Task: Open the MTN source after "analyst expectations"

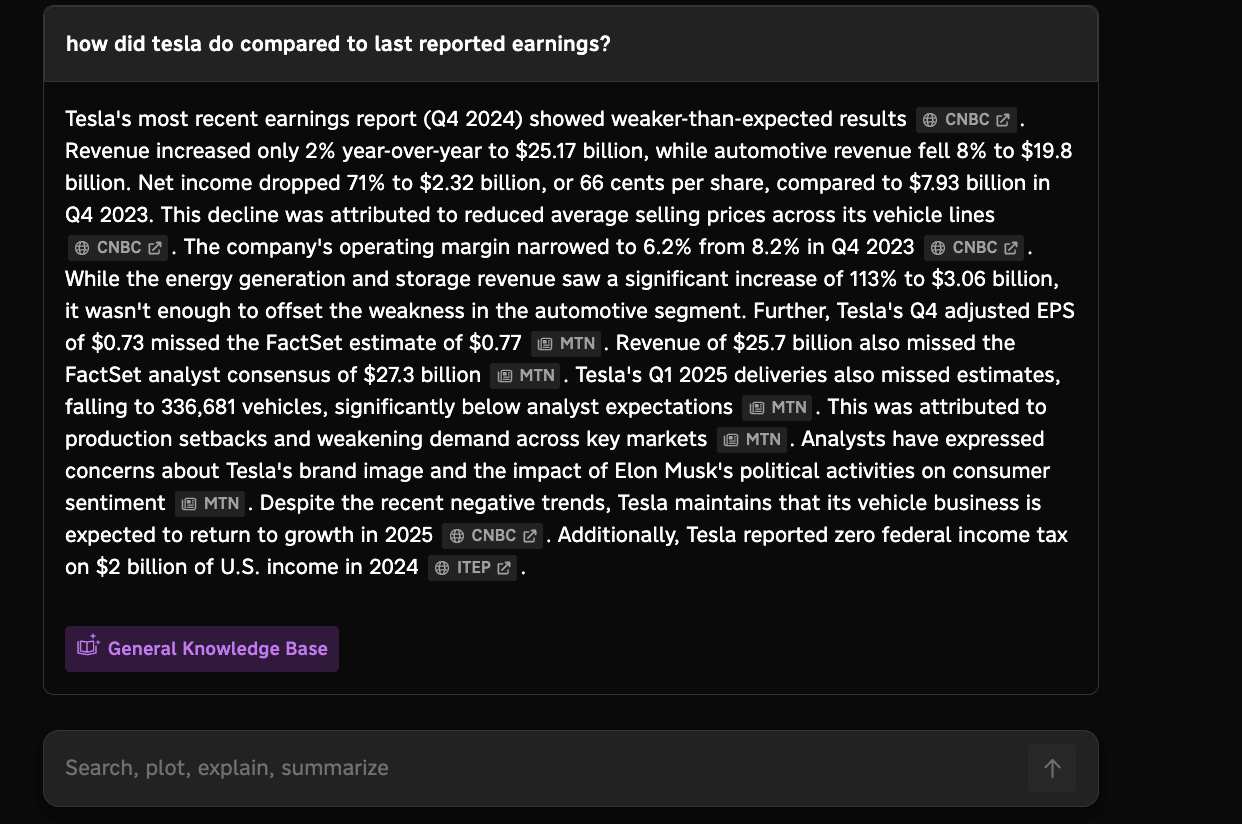Action: coord(778,407)
